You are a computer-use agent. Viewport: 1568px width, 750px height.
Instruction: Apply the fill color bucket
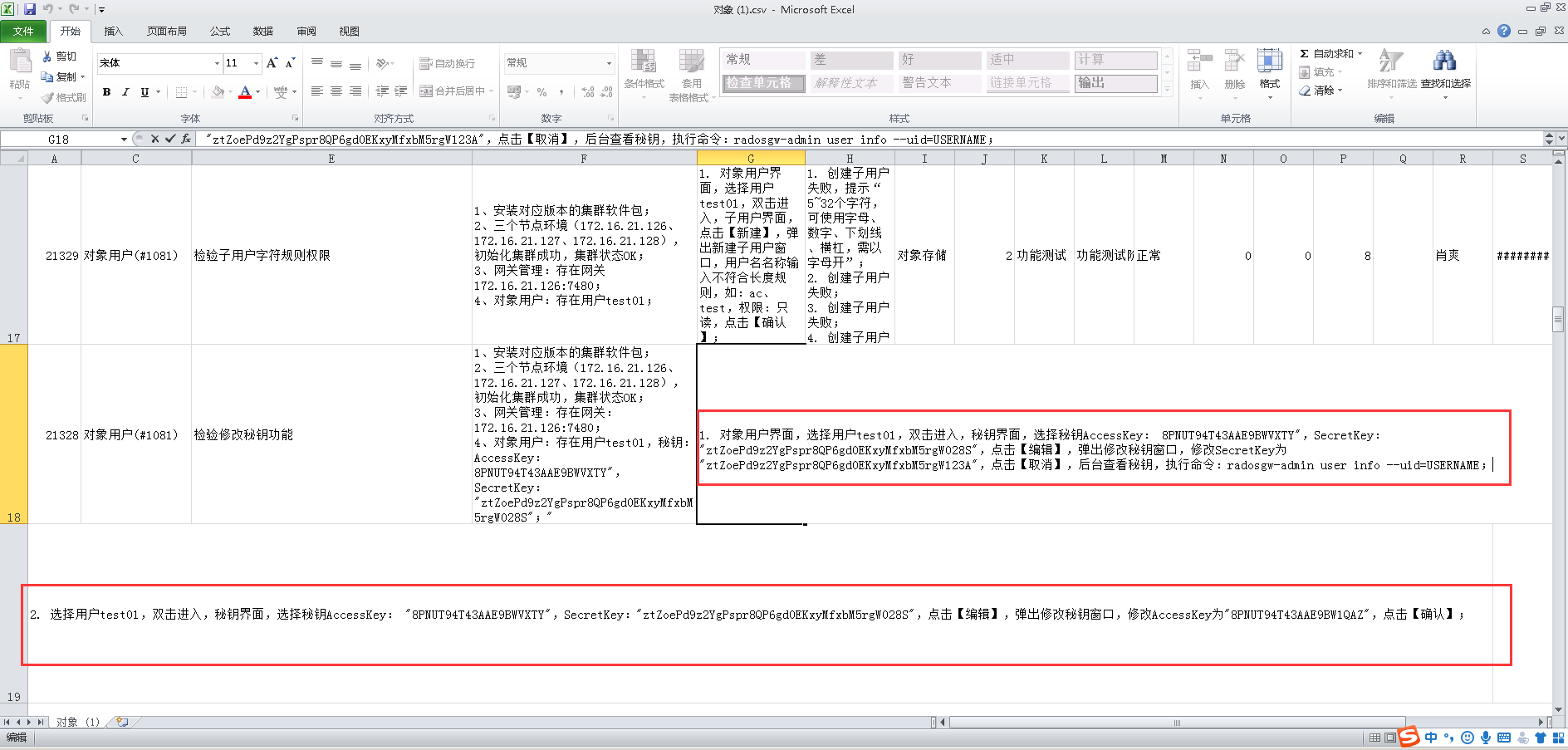(218, 92)
